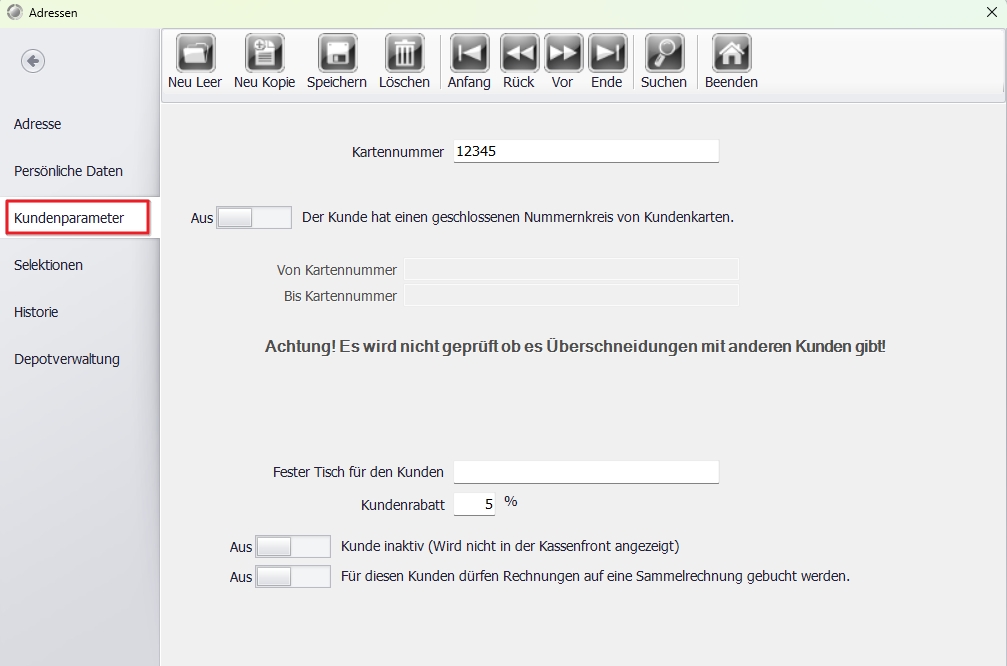Open Persönliche Daten section

coord(68,171)
